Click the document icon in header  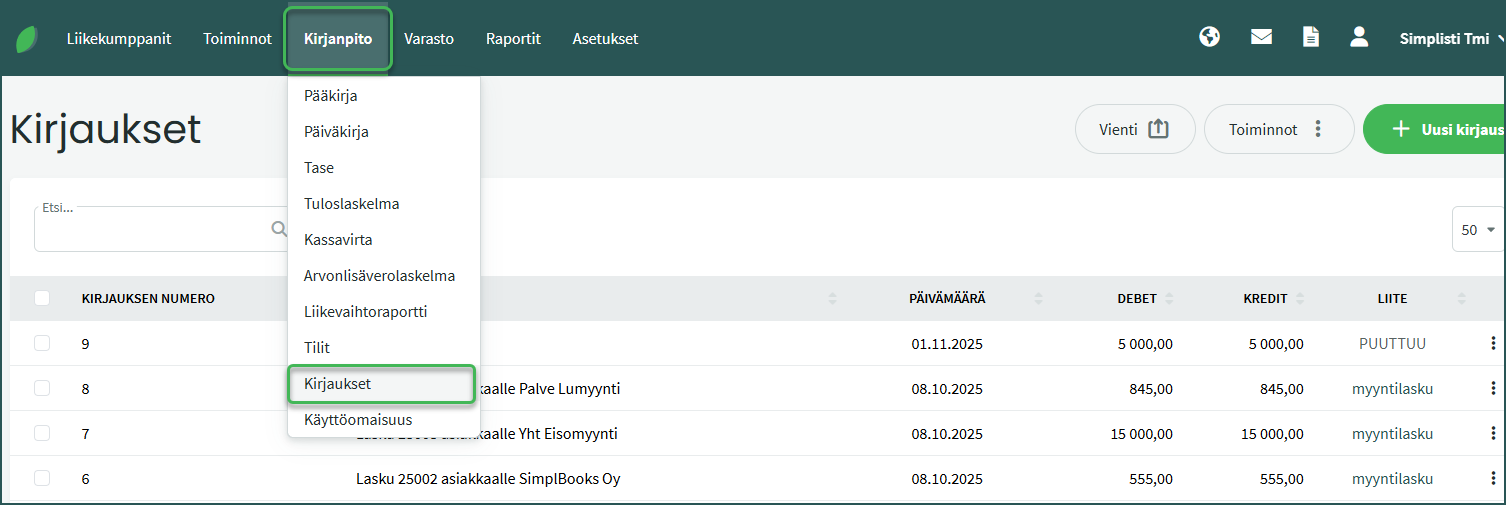point(1310,38)
